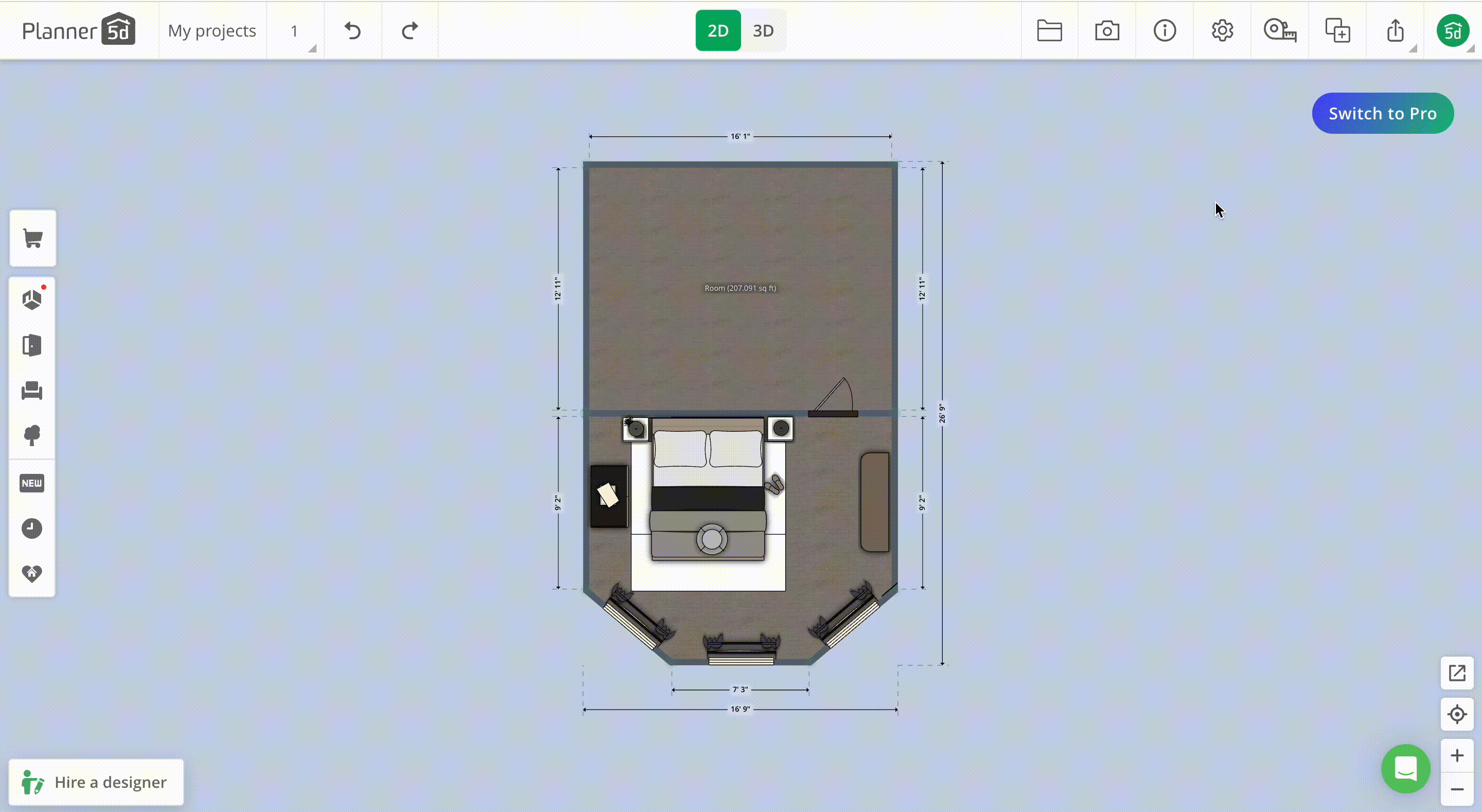Open the furniture library panel
1482x812 pixels.
click(x=32, y=390)
